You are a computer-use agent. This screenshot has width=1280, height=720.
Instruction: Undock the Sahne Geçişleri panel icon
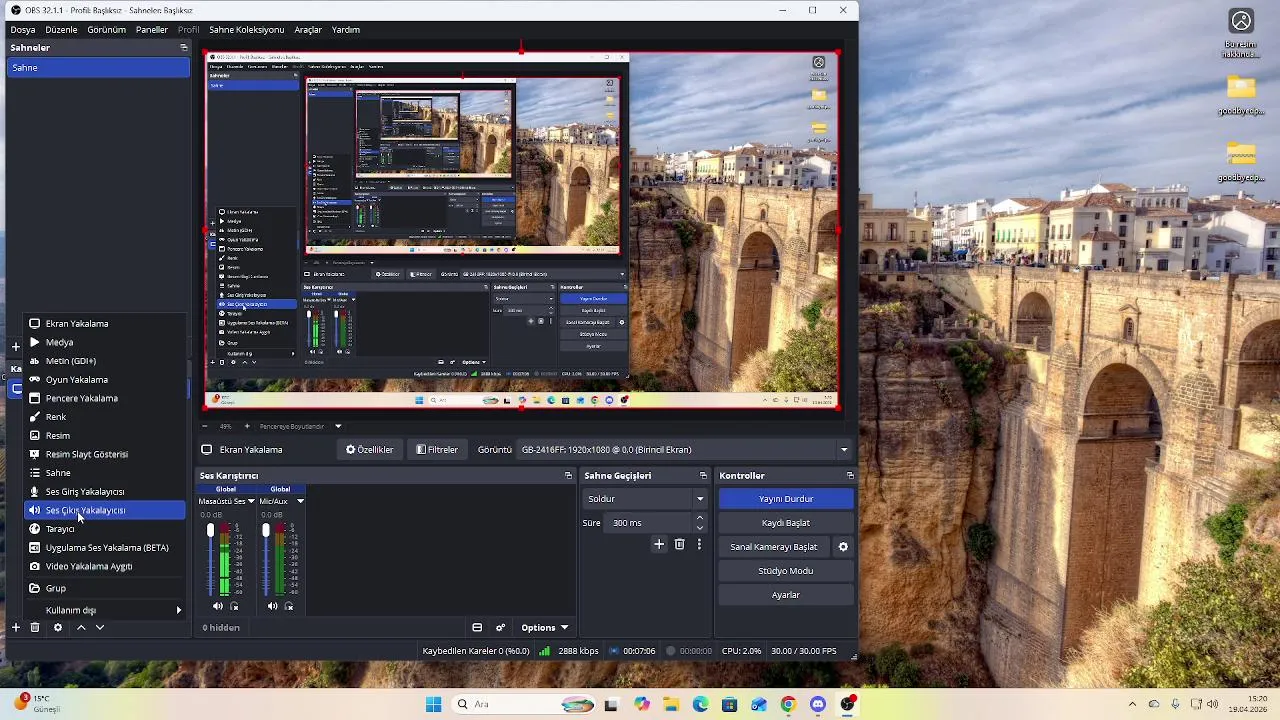coord(703,476)
